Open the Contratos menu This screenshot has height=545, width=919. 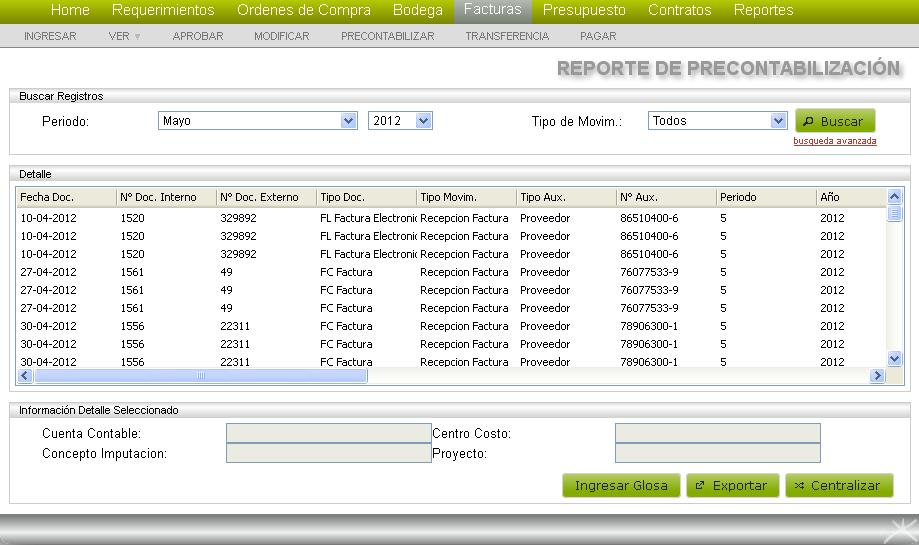coord(679,10)
